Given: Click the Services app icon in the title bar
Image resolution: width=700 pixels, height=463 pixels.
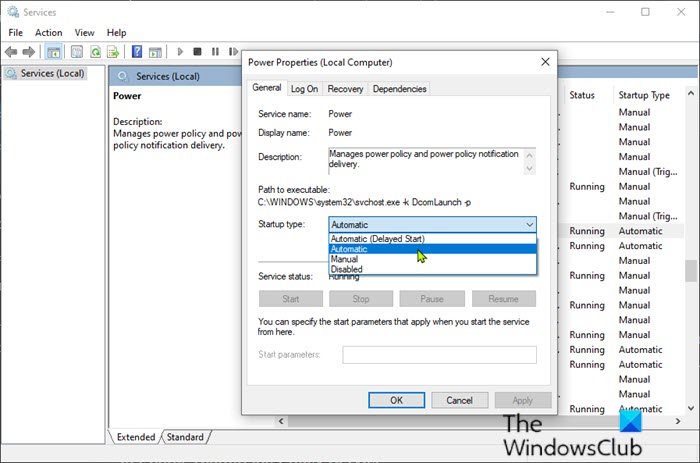Looking at the screenshot, I should 13,12.
